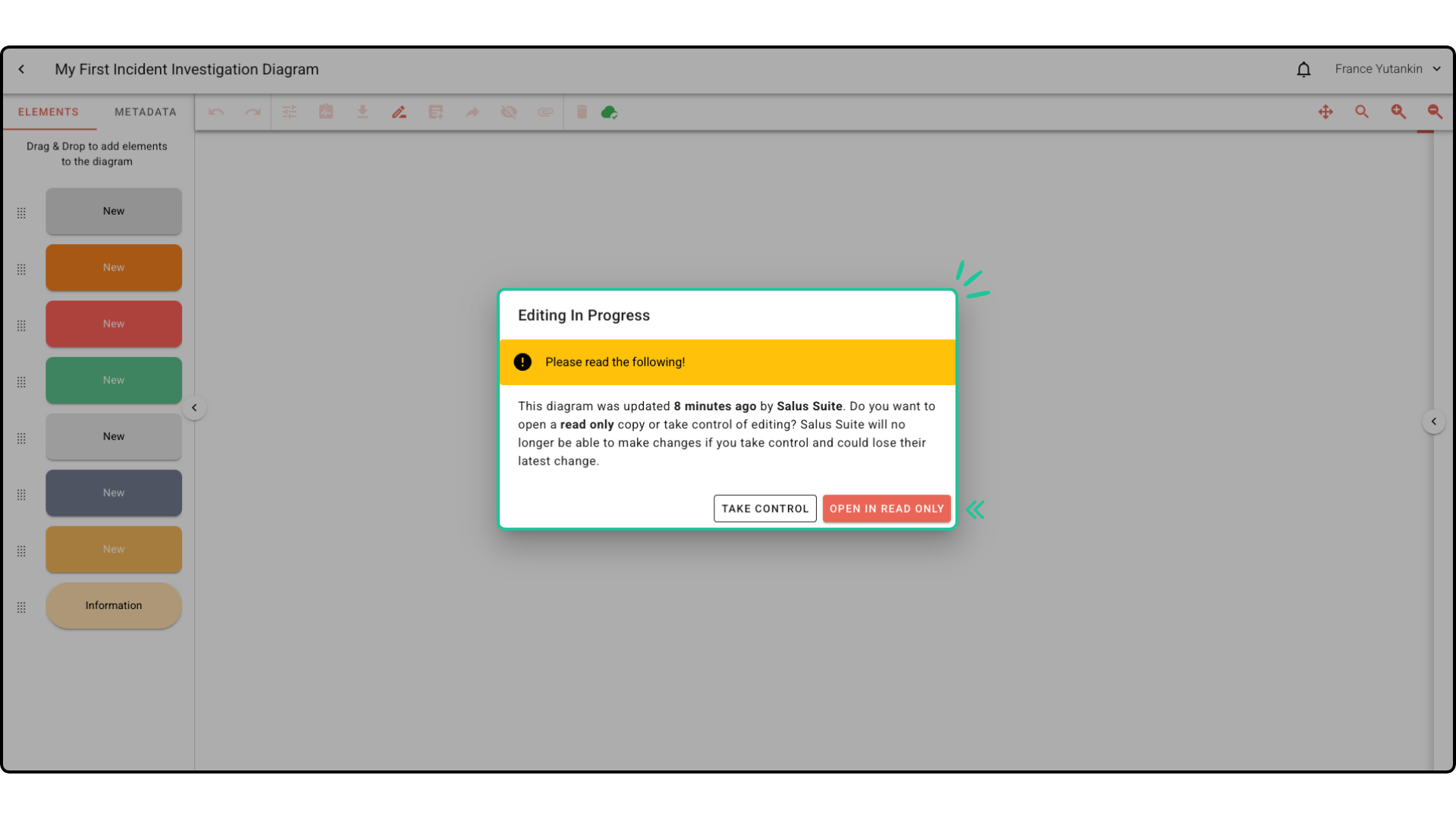Click the redo arrow icon
Image resolution: width=1456 pixels, height=819 pixels.
pos(253,112)
